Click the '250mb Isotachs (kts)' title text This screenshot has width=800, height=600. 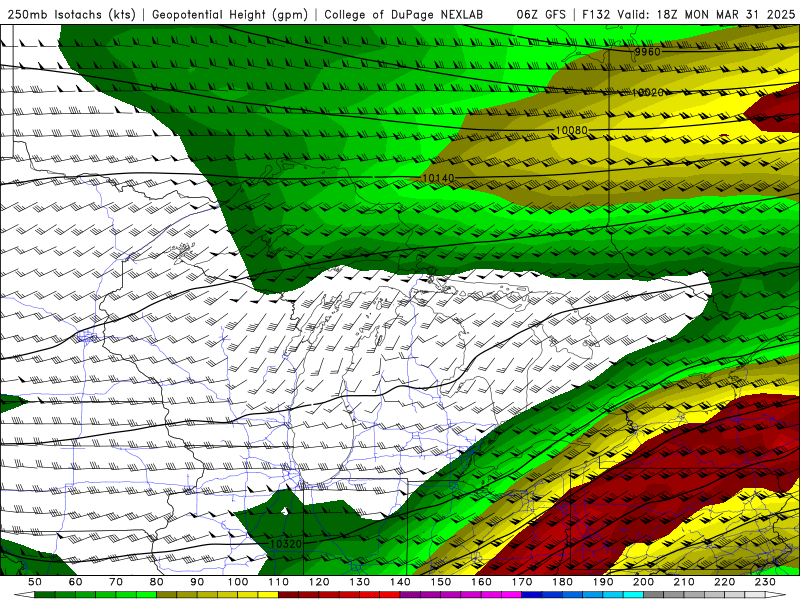71,14
